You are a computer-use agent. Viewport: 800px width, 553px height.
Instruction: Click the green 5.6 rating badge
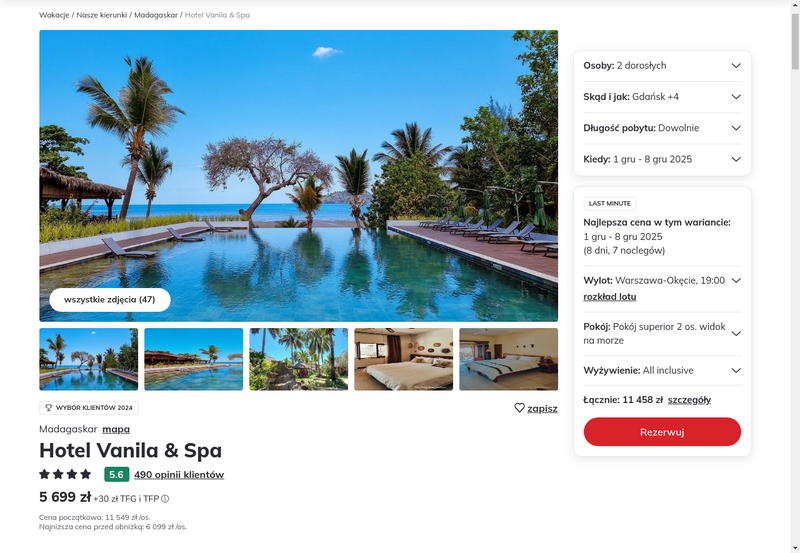116,474
